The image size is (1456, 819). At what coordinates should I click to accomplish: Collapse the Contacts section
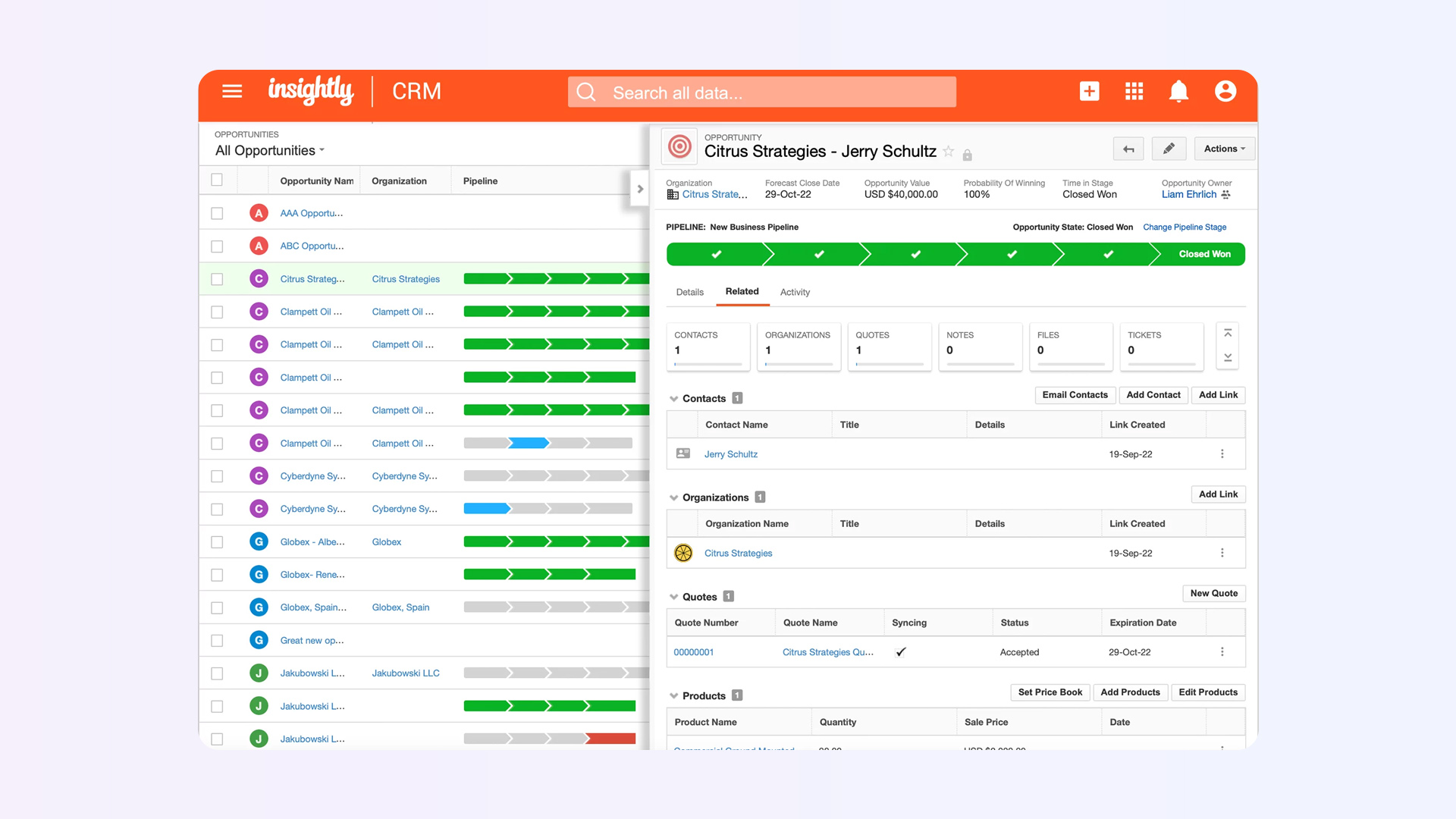[x=673, y=399]
